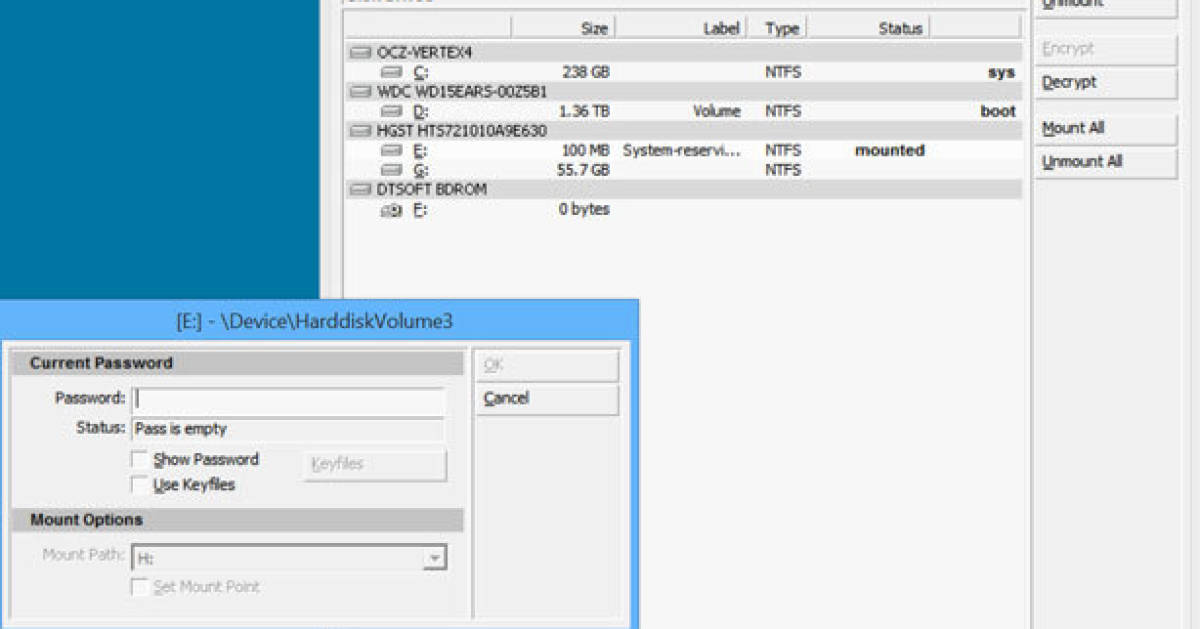
Task: Click the Mount All button
Action: point(1104,129)
